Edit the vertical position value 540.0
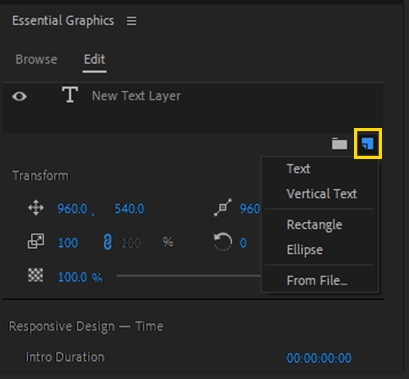 pyautogui.click(x=129, y=209)
